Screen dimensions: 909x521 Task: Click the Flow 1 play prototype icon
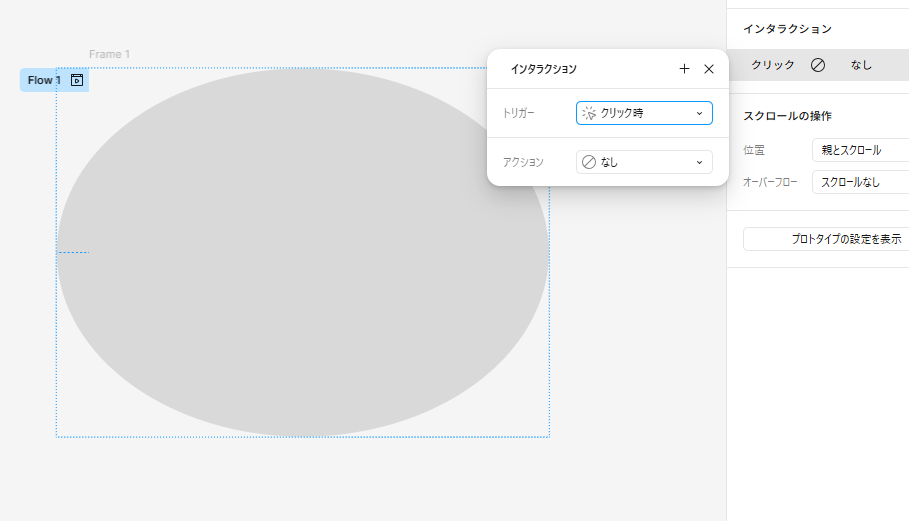(77, 80)
